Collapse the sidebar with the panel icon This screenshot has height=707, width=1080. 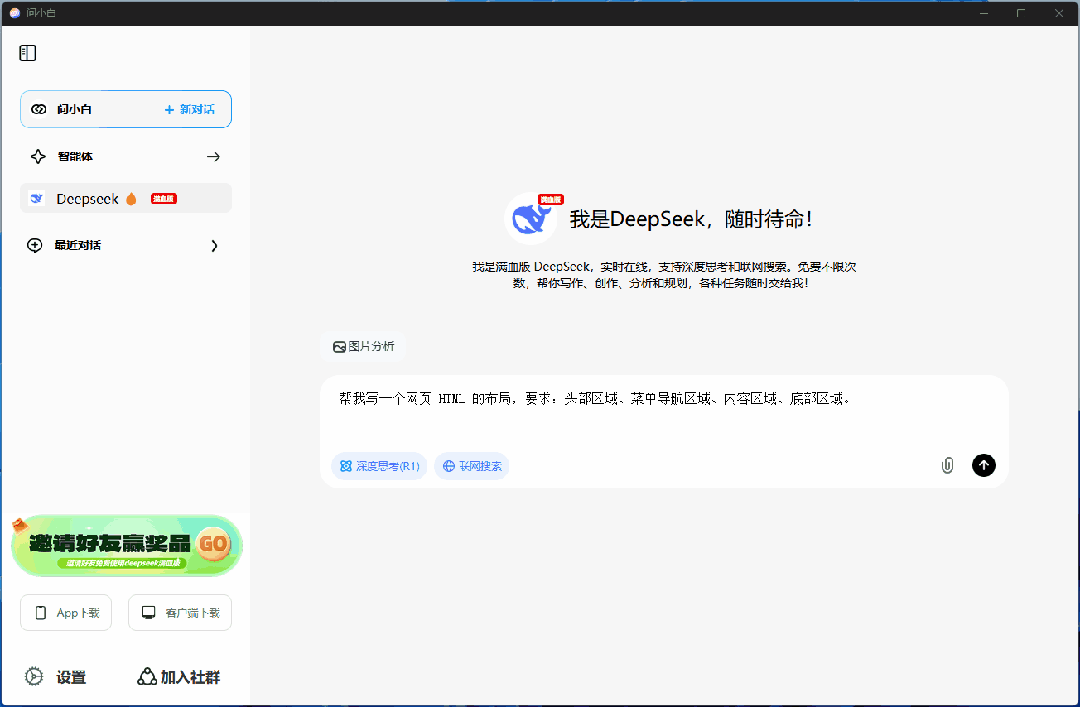(28, 53)
